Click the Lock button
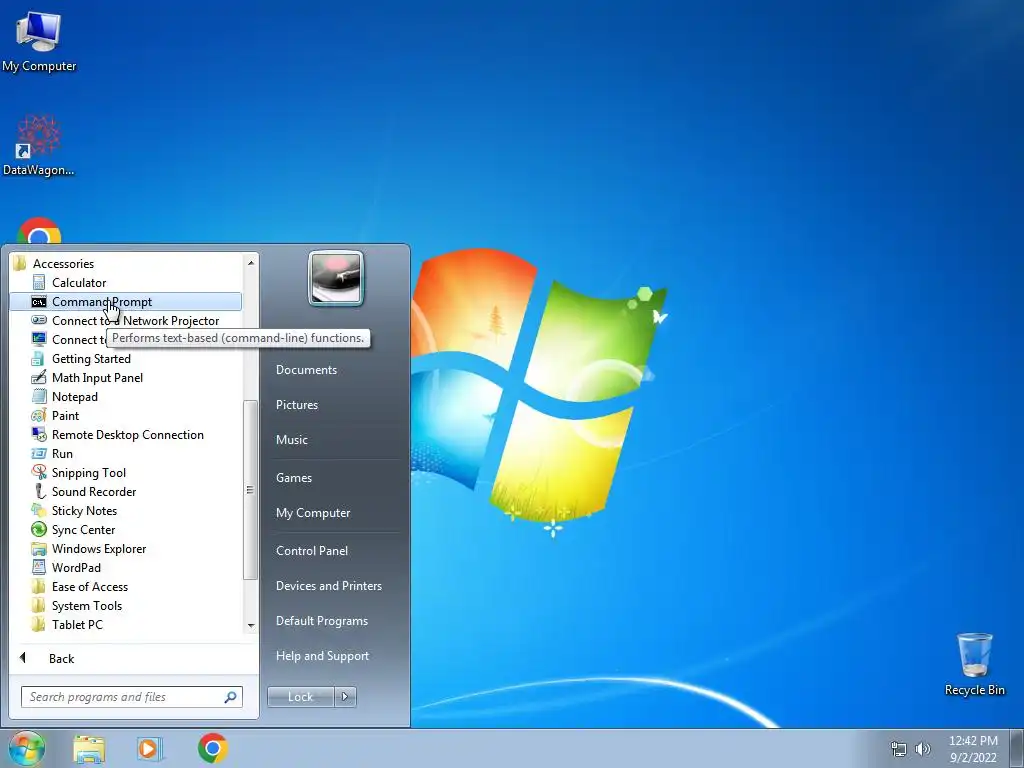This screenshot has height=768, width=1024. 300,697
